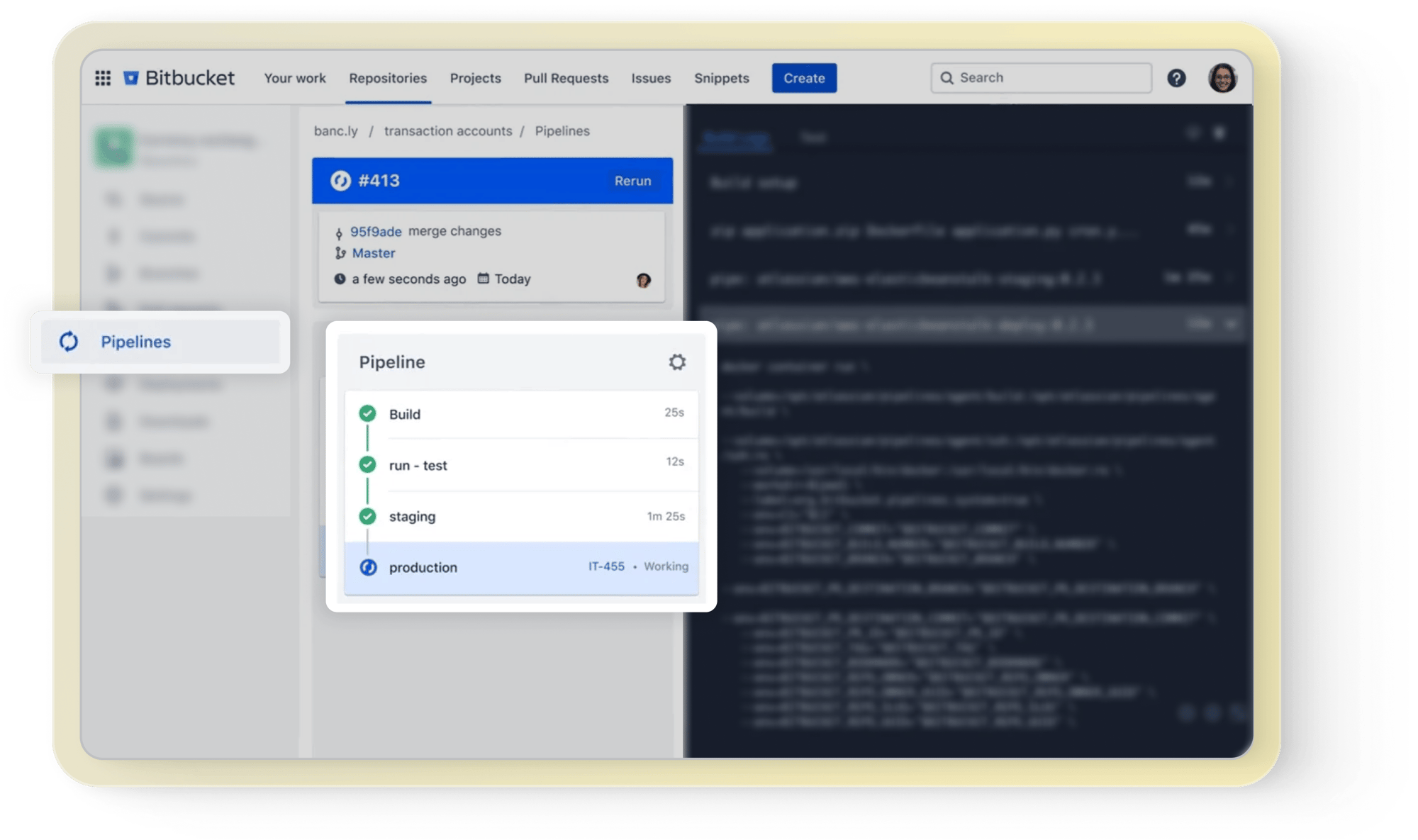
Task: Click the #413 pipeline number
Action: pos(379,181)
